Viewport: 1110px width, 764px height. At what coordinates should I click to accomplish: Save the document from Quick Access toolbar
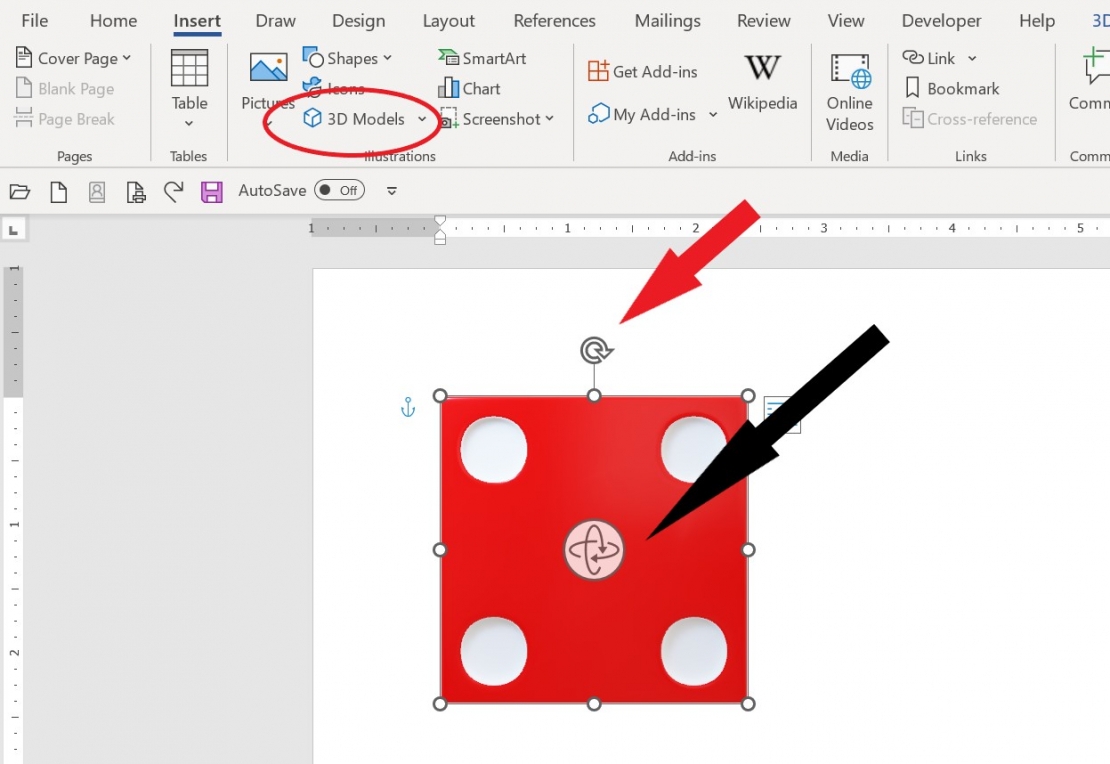[211, 190]
